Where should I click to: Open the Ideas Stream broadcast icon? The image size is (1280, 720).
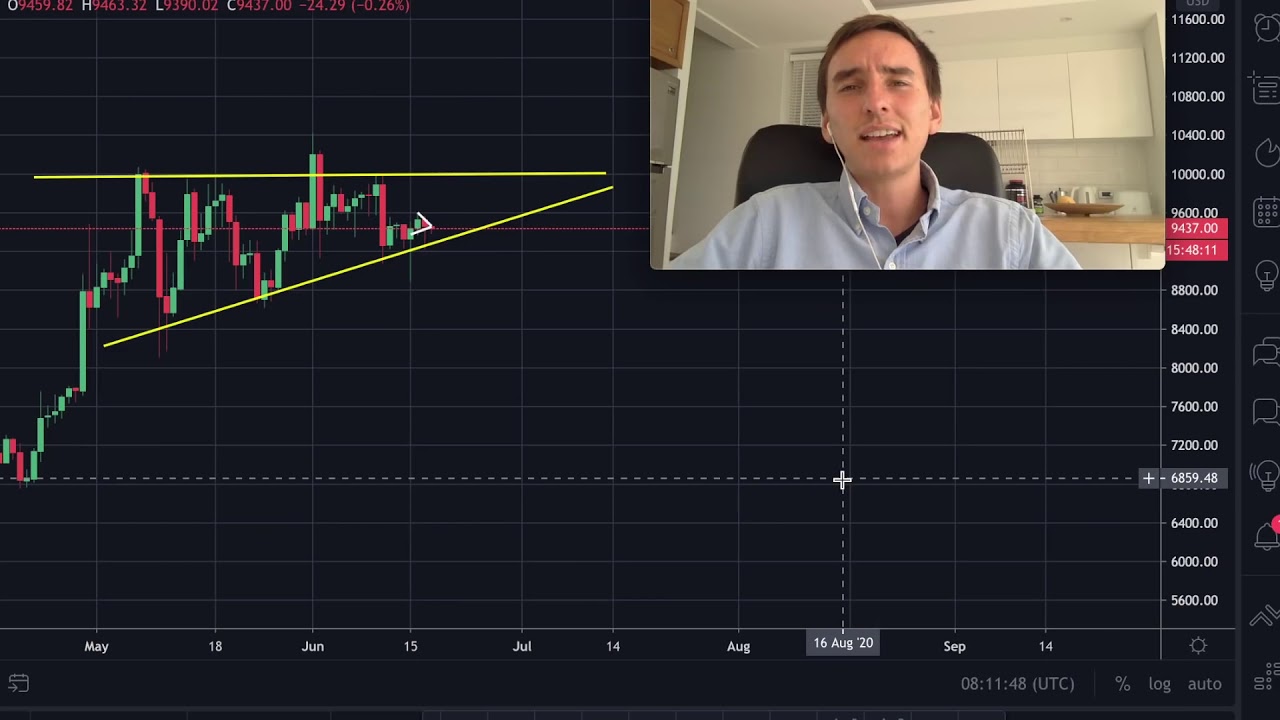[1267, 474]
